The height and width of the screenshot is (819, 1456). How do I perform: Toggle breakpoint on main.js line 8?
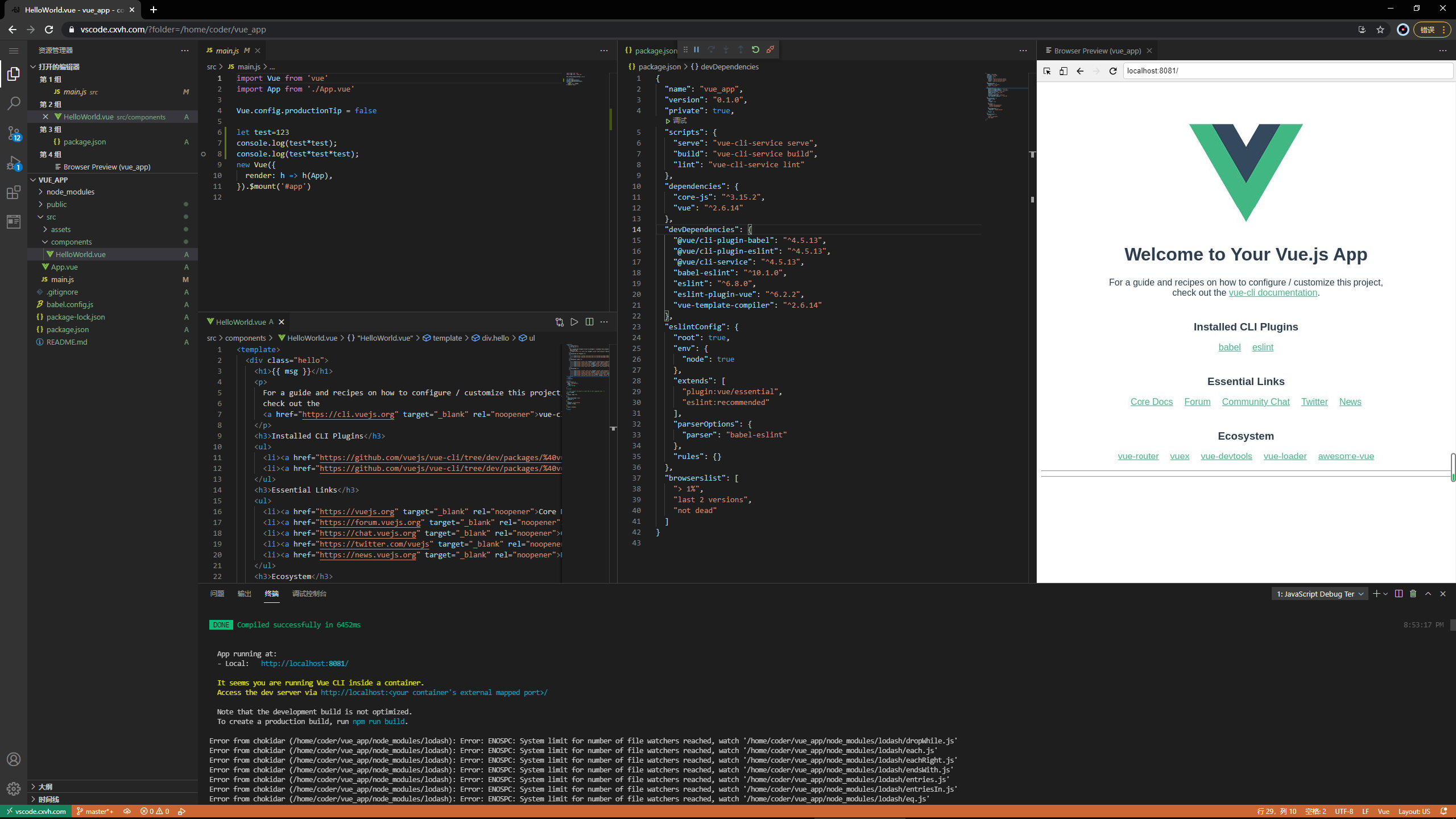(204, 154)
